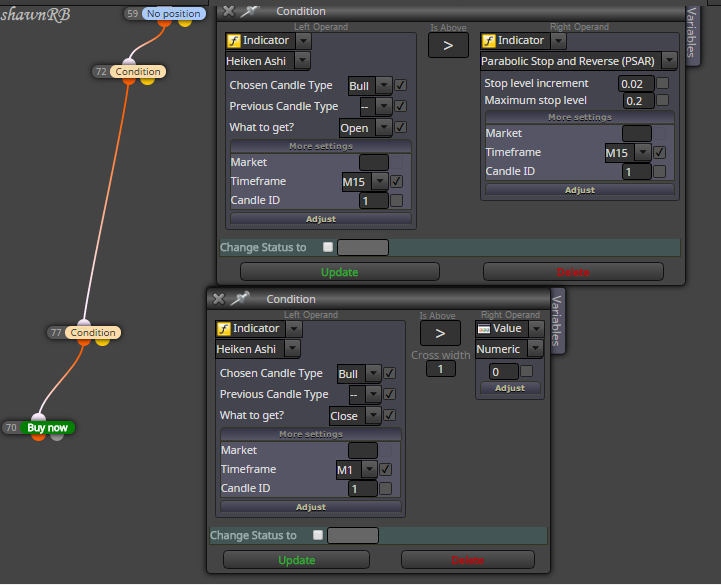Click yellow output dot of Condition 72
721x585 pixels.
[x=147, y=80]
